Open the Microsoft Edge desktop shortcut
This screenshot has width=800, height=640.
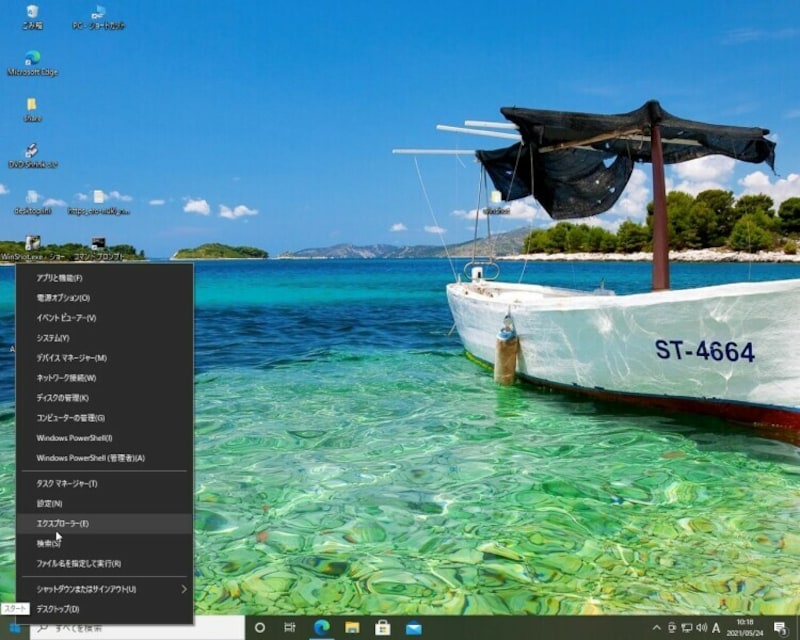pyautogui.click(x=32, y=58)
